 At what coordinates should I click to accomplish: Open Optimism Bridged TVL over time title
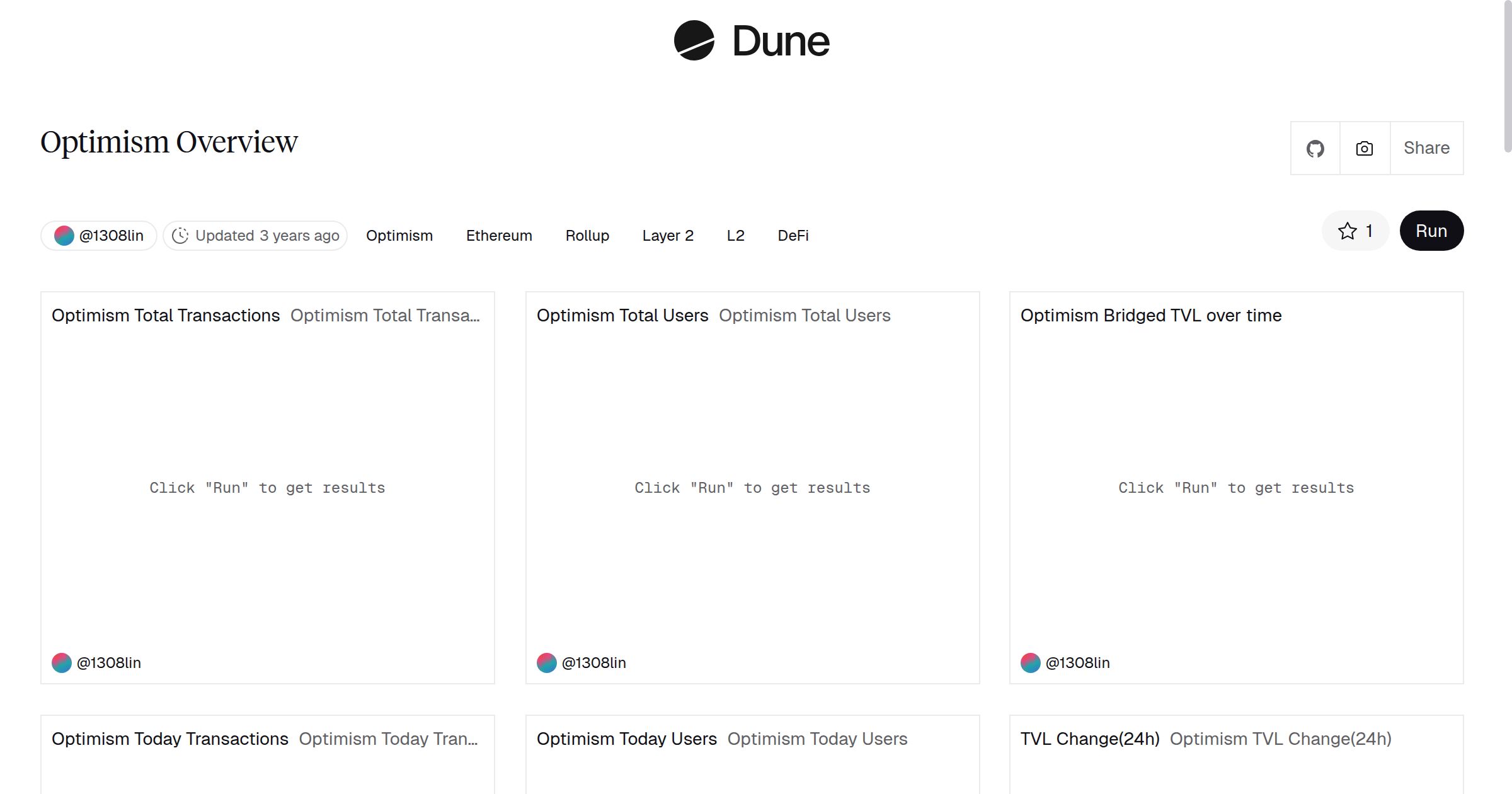(x=1151, y=315)
